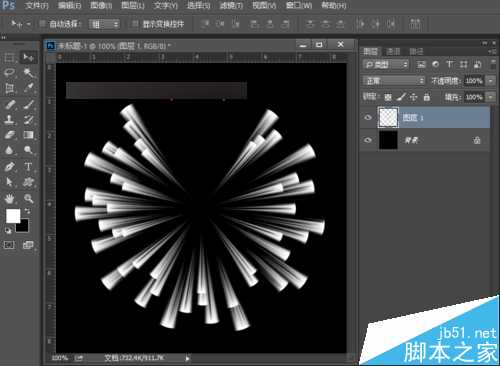Open the auto-select group dropdown
Viewport: 500px width, 366px height.
[104, 24]
